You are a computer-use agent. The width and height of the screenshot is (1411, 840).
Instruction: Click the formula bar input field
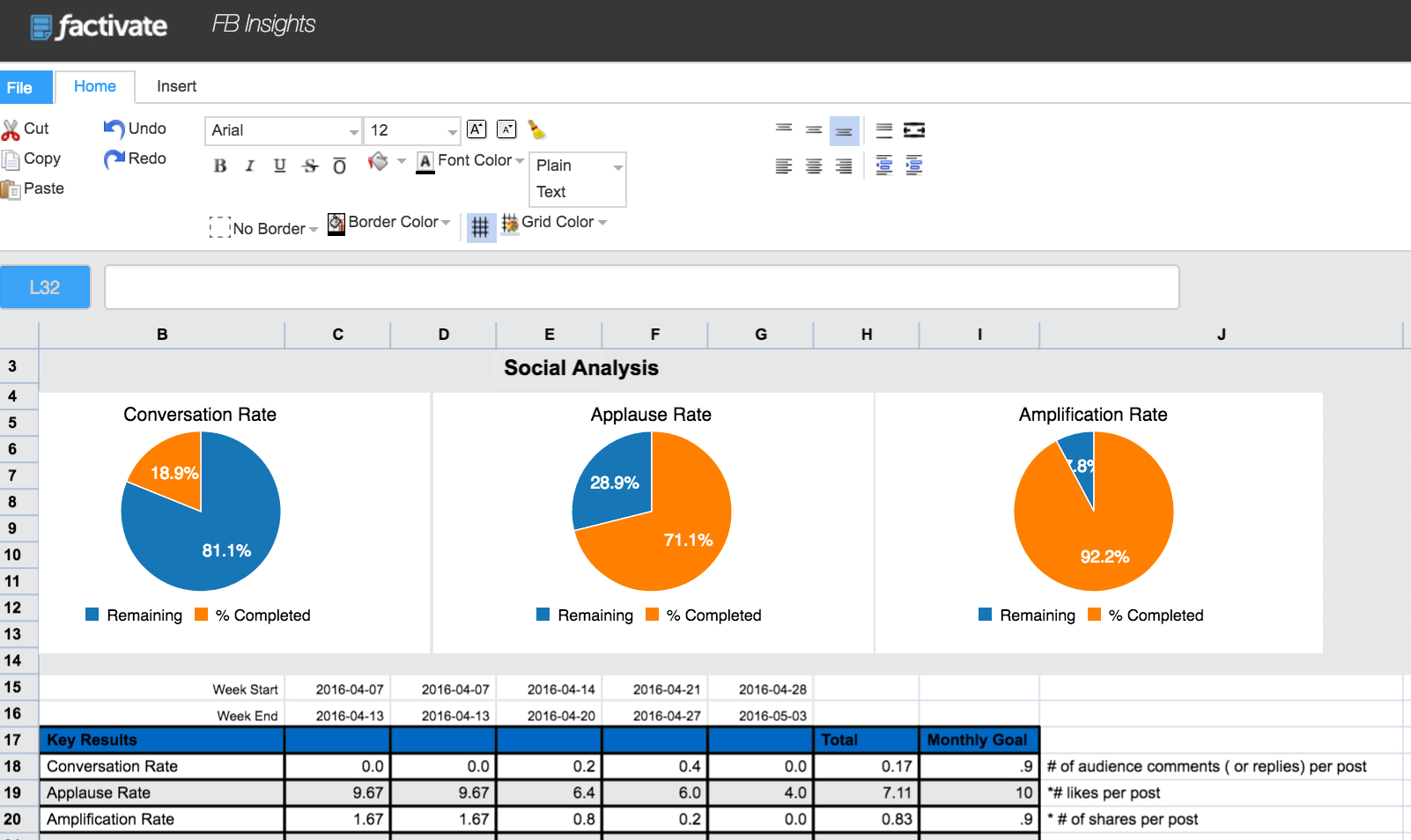tap(641, 287)
